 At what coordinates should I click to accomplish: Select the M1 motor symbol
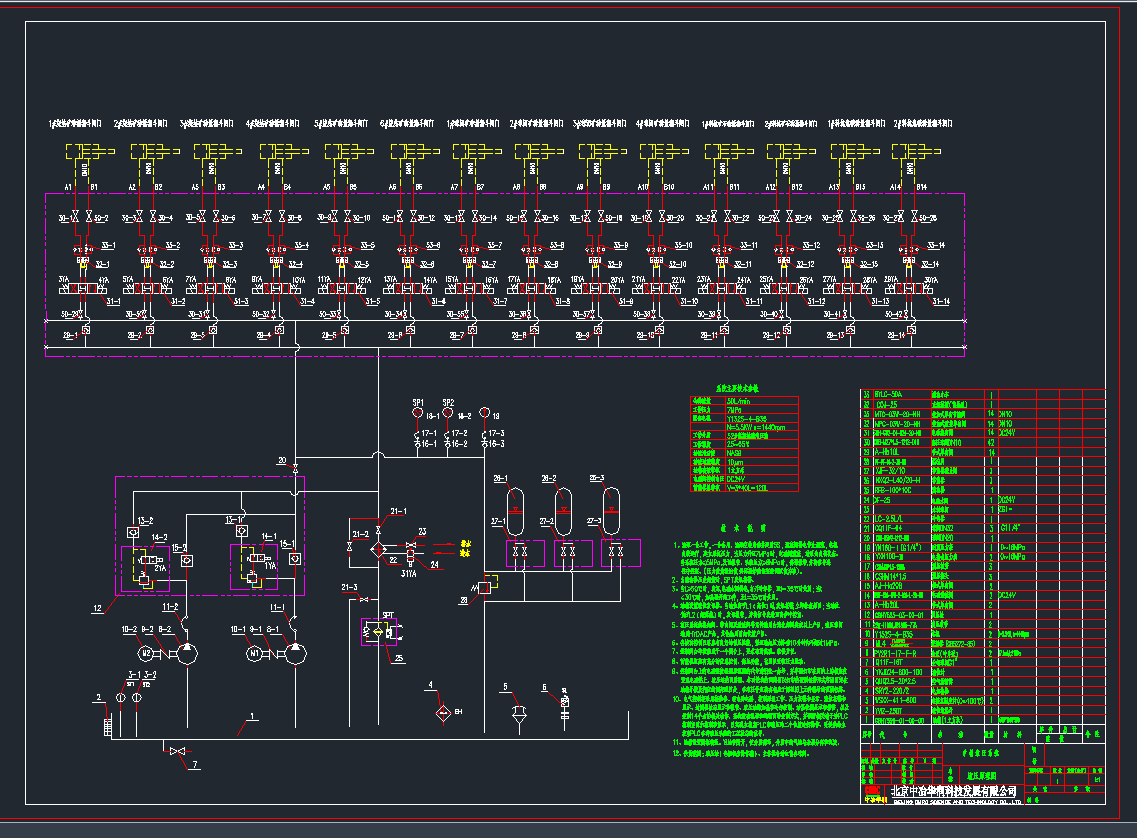tap(255, 654)
